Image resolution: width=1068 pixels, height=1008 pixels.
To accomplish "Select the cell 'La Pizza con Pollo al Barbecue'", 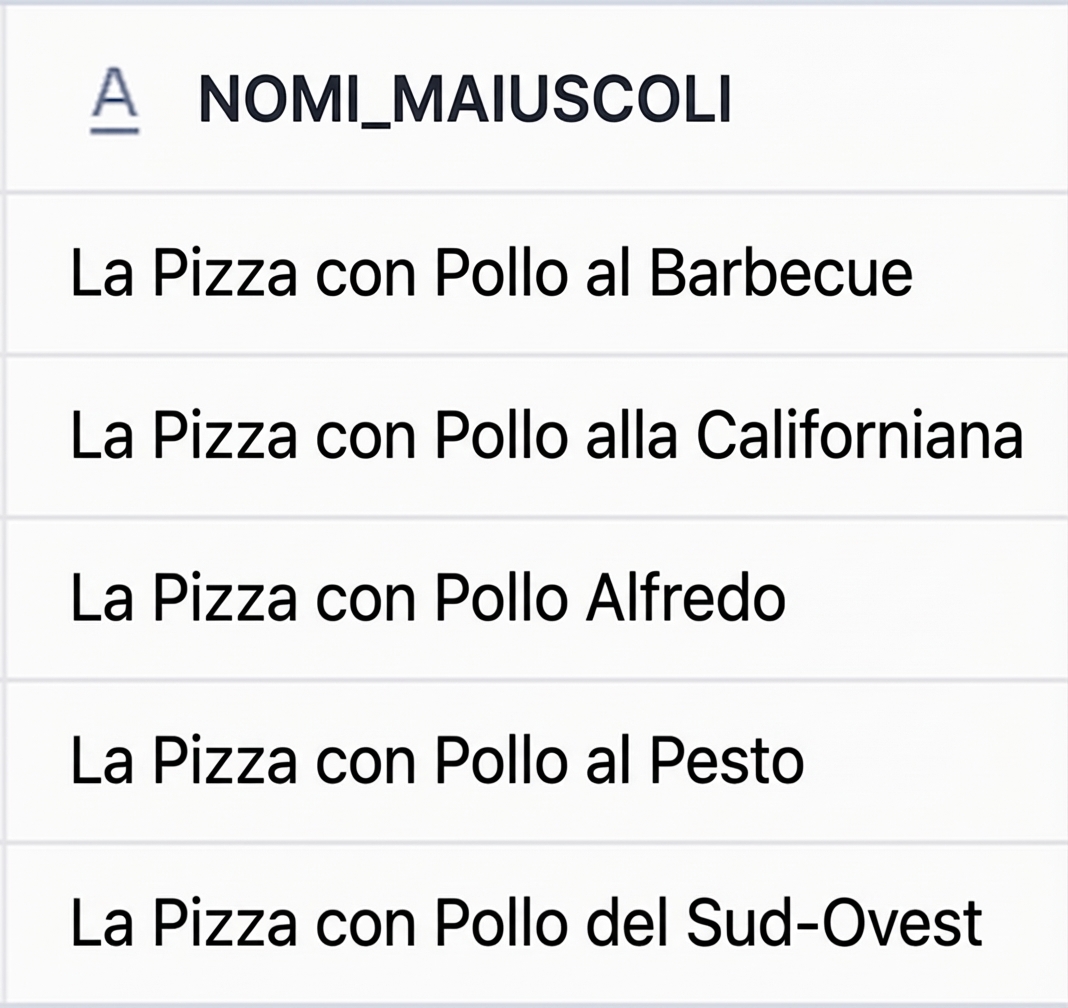I will (491, 272).
